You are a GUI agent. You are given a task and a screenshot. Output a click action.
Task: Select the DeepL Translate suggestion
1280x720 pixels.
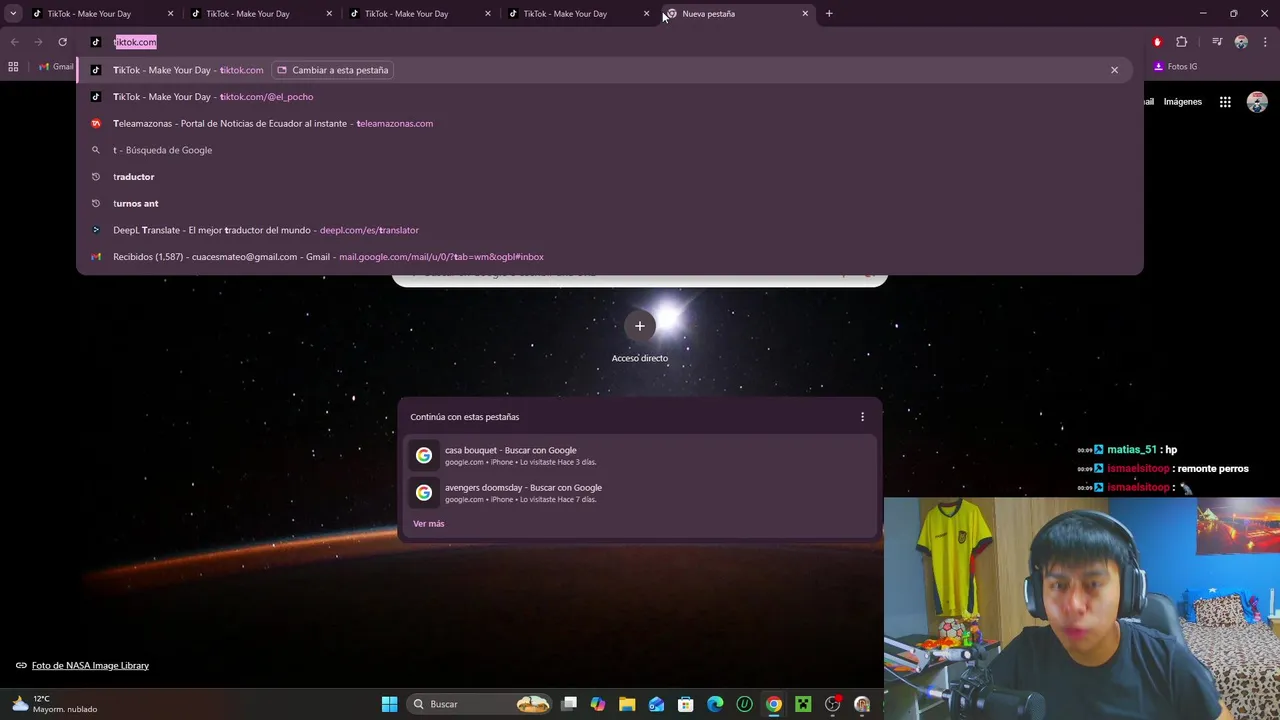610,230
